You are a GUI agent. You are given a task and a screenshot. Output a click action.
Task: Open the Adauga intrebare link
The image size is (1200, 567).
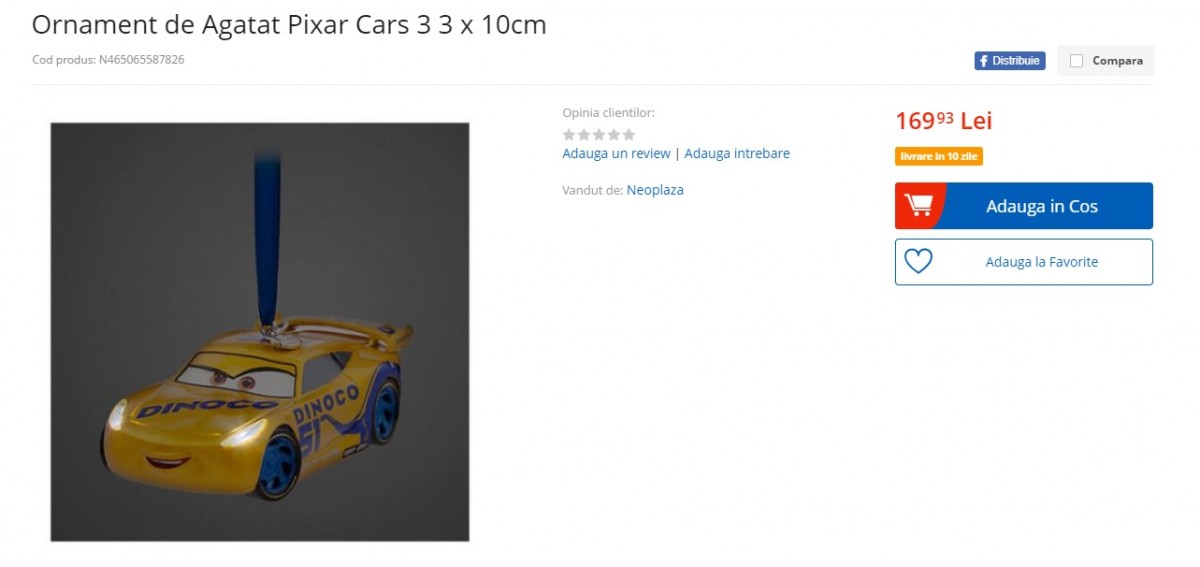click(737, 153)
